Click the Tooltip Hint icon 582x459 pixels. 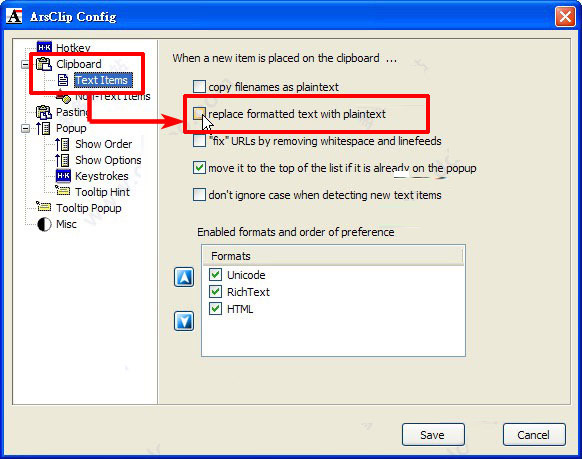[63, 191]
